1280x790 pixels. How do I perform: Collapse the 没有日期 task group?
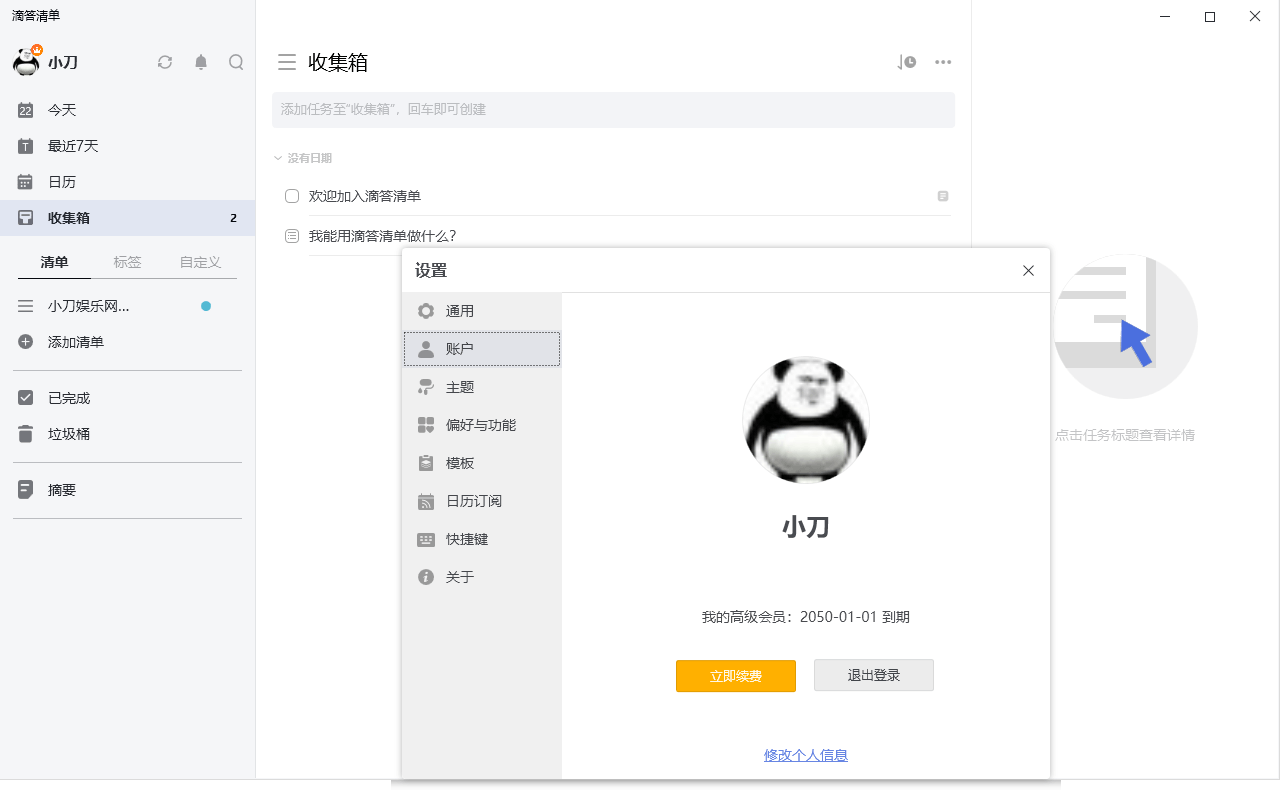tap(277, 158)
